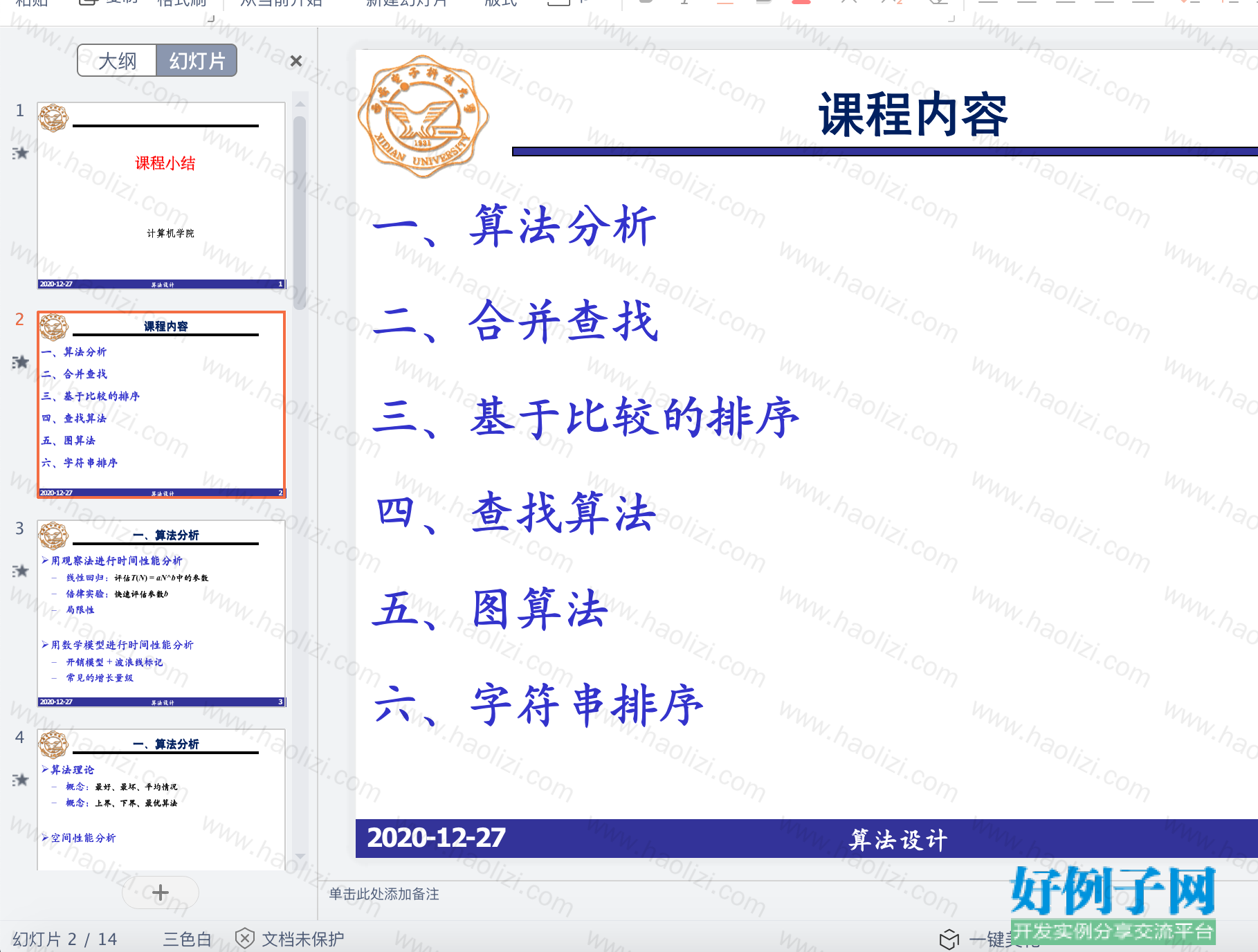1258x952 pixels.
Task: Click the animation star icon beside slide 4
Action: 21,780
